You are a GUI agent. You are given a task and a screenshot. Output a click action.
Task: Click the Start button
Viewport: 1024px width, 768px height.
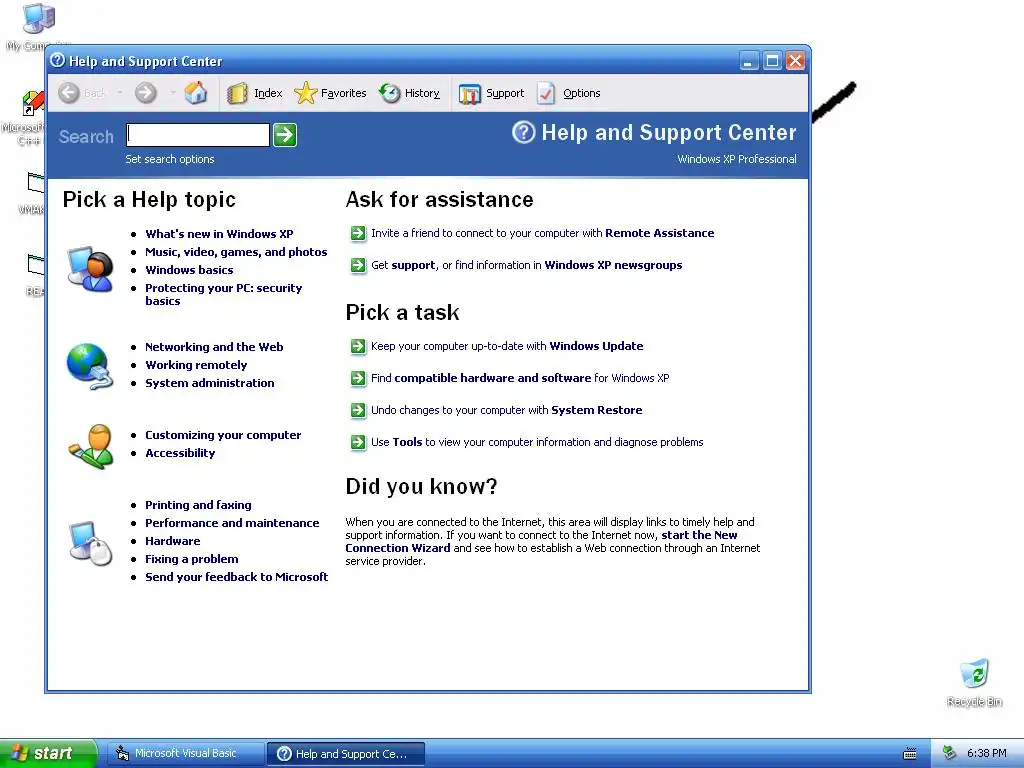pos(48,753)
